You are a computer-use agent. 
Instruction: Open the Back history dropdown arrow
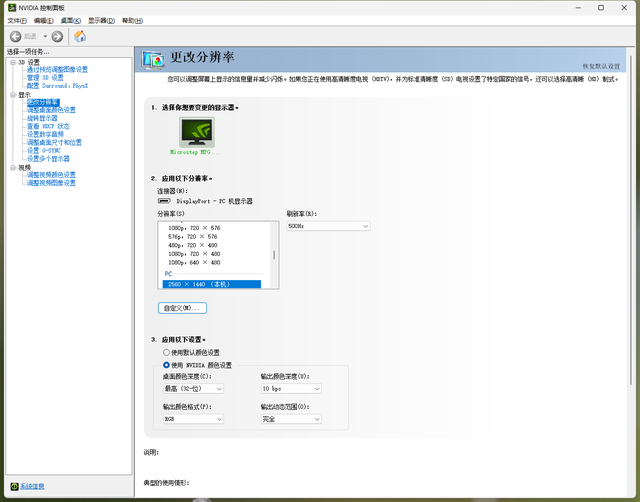[45, 37]
